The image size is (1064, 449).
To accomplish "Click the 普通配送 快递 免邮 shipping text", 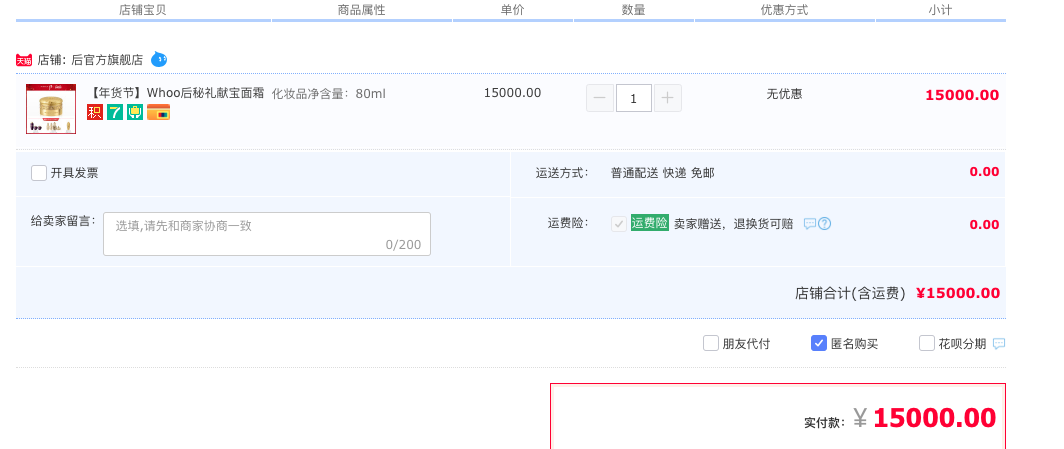I will tap(662, 173).
